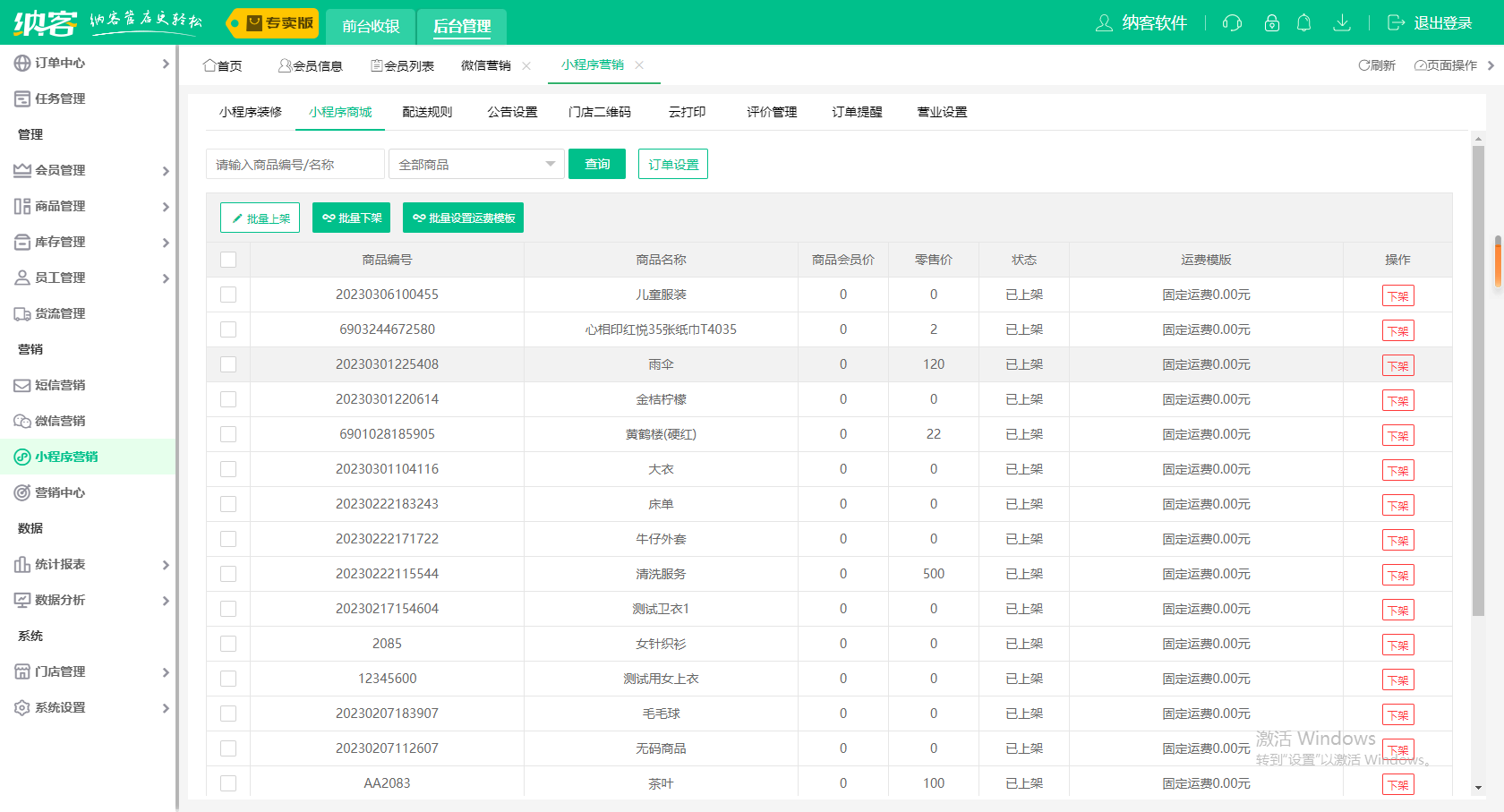This screenshot has height=812, width=1504.
Task: Select the checkbox for 雨伞 row
Action: (x=228, y=364)
